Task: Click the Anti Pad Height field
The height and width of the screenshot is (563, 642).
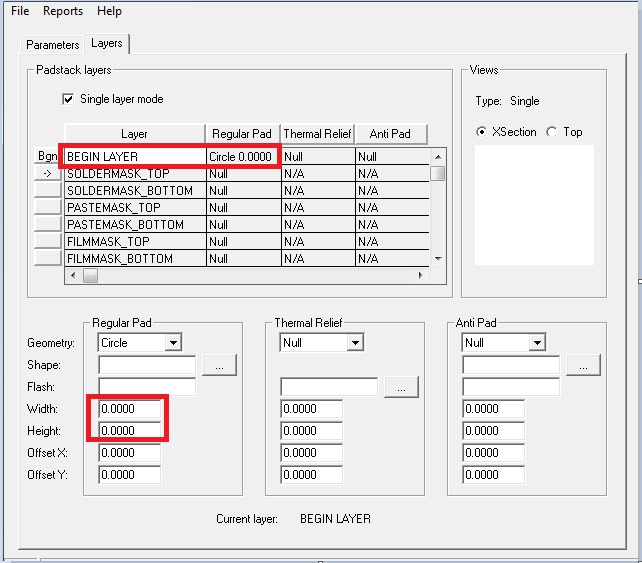Action: 494,431
